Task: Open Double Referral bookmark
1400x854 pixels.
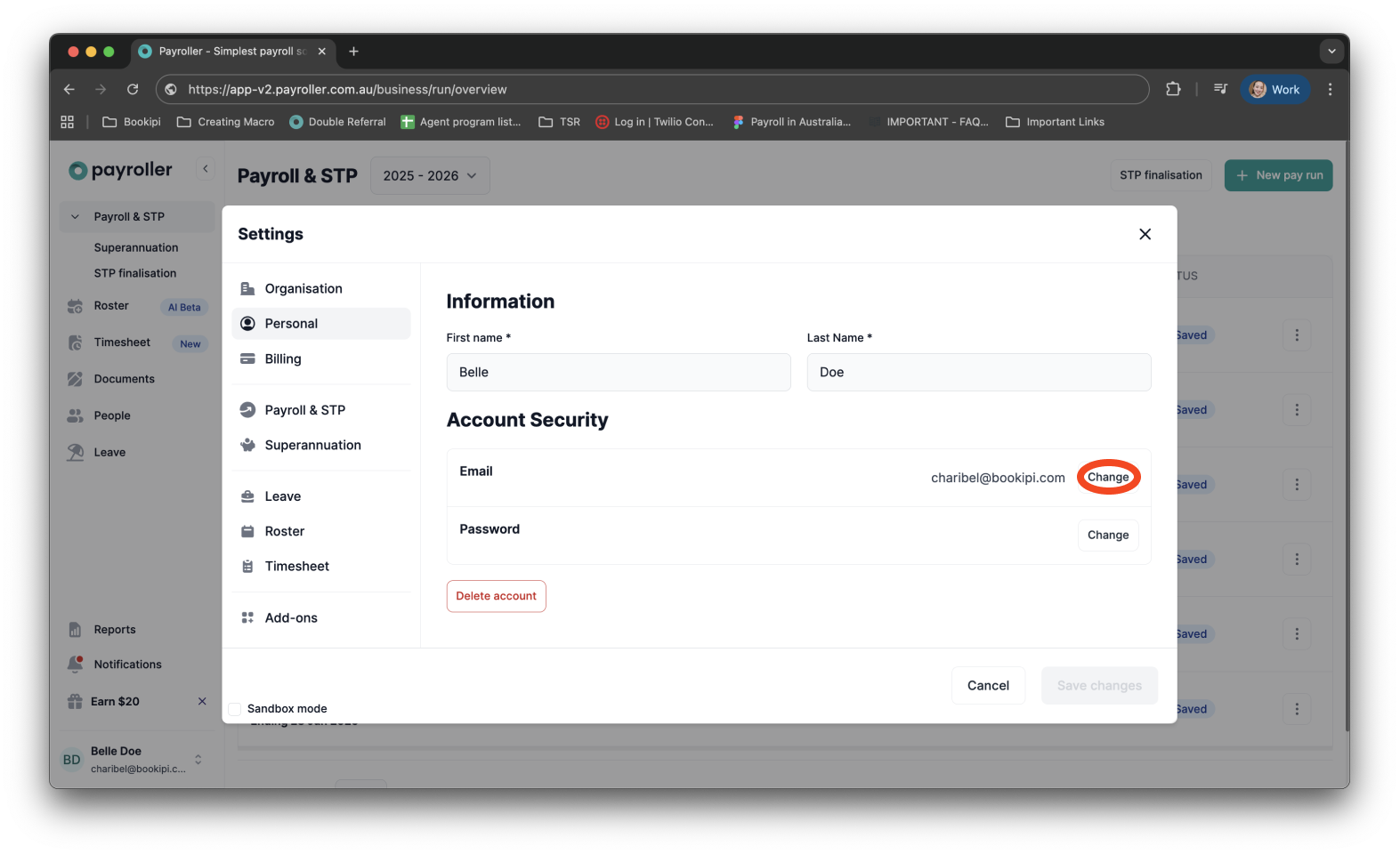Action: [337, 122]
